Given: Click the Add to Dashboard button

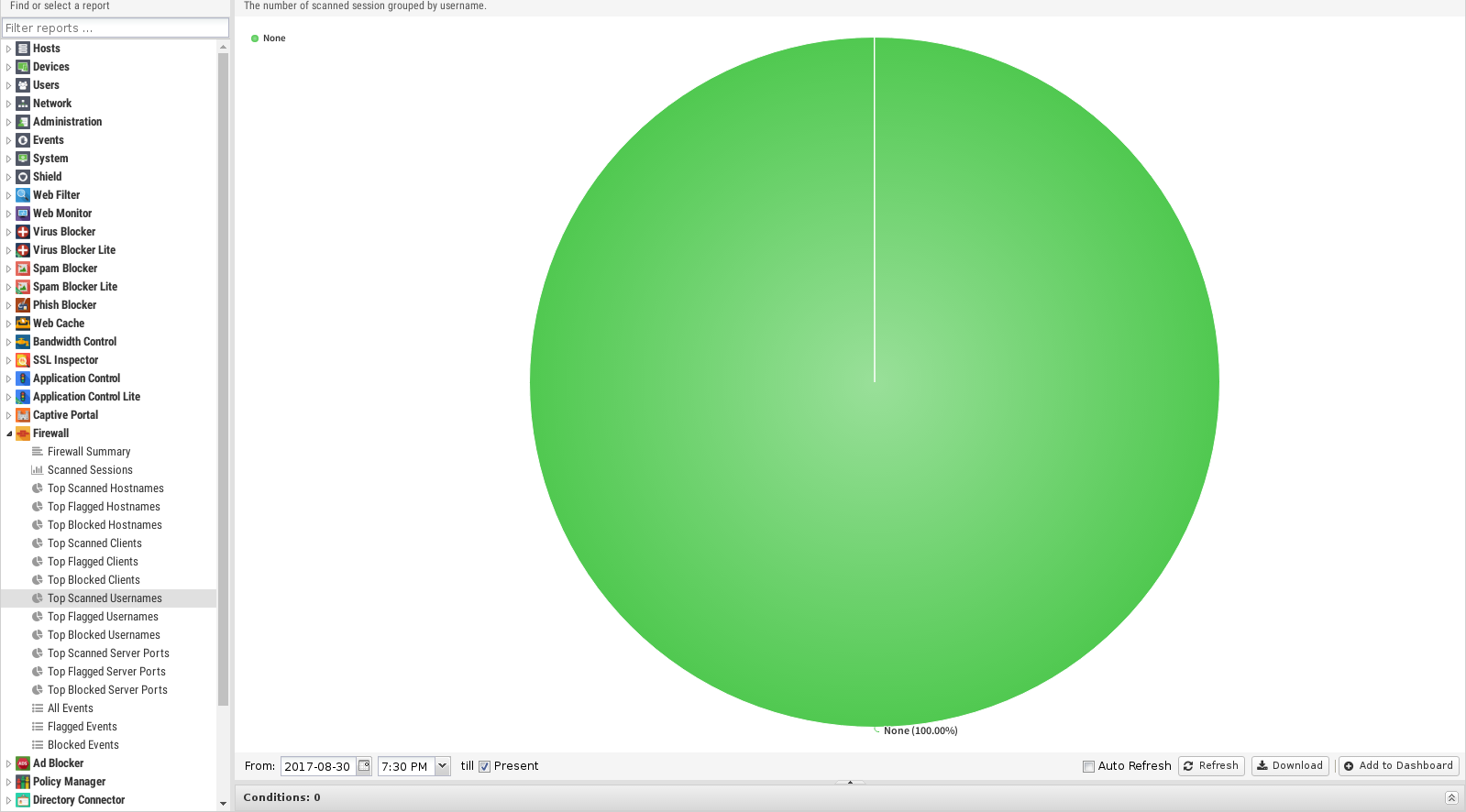Looking at the screenshot, I should click(1398, 766).
